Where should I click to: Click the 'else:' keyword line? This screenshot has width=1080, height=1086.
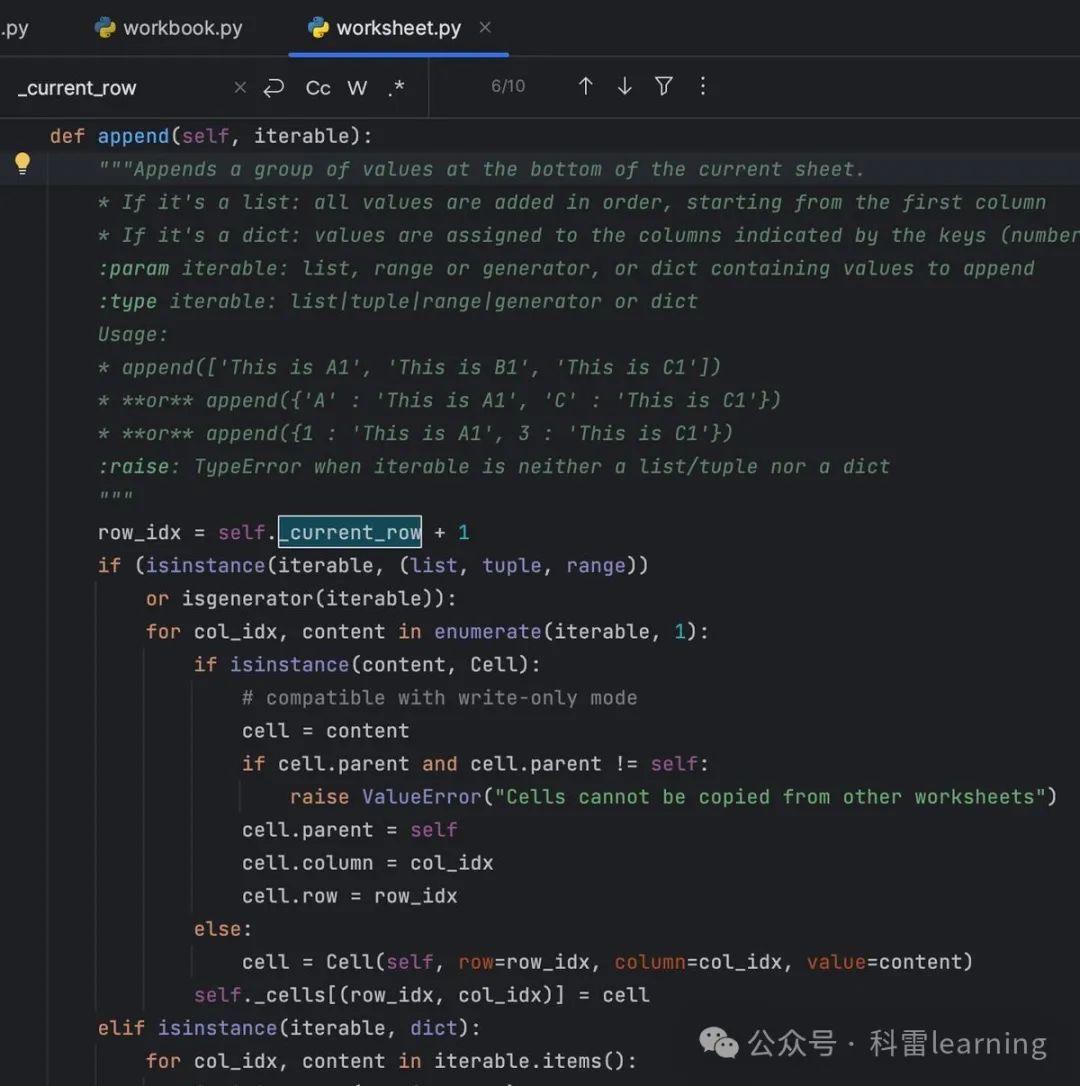[x=223, y=929]
